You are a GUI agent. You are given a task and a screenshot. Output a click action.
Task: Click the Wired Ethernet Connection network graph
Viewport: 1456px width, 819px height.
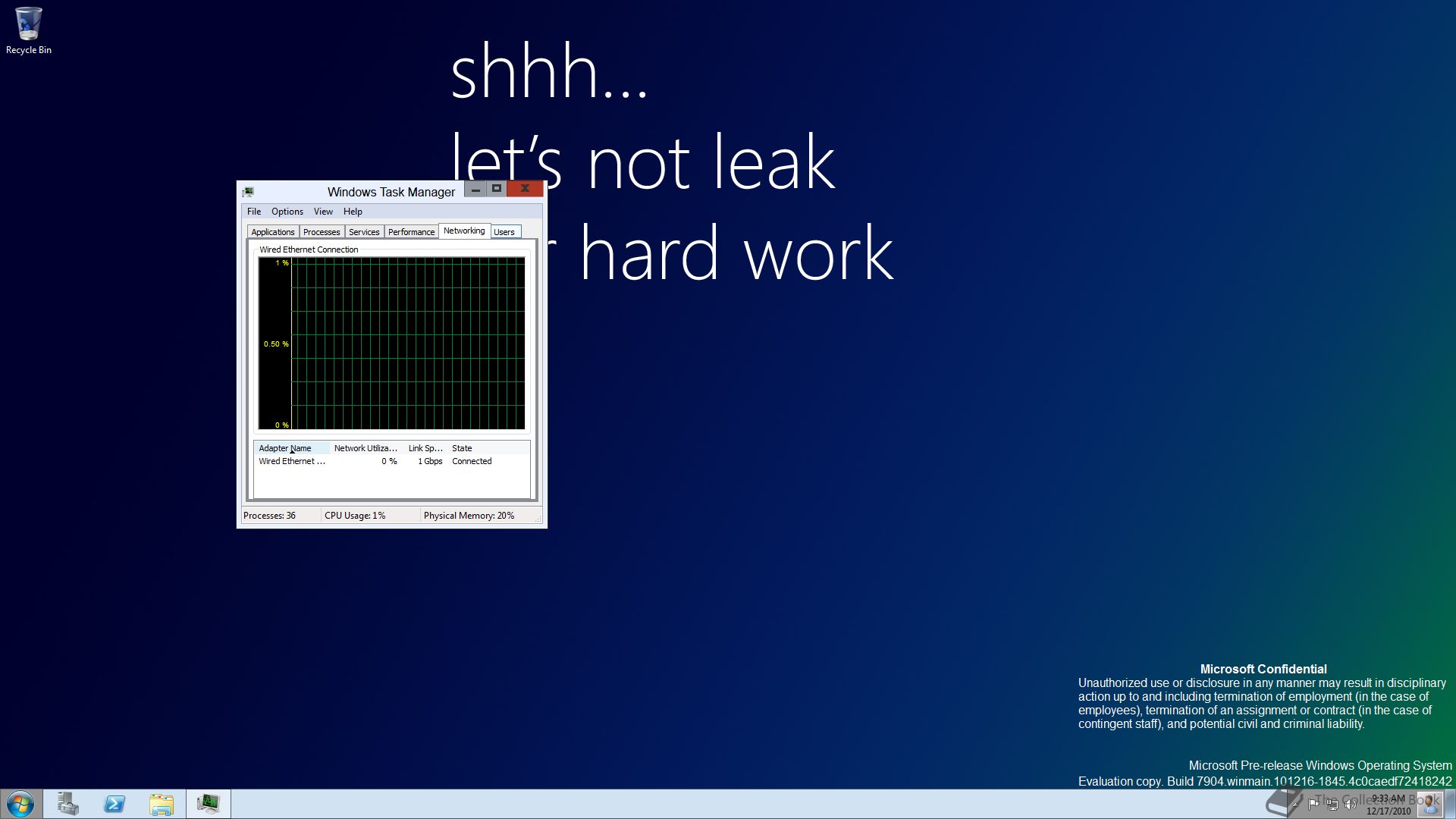tap(391, 344)
